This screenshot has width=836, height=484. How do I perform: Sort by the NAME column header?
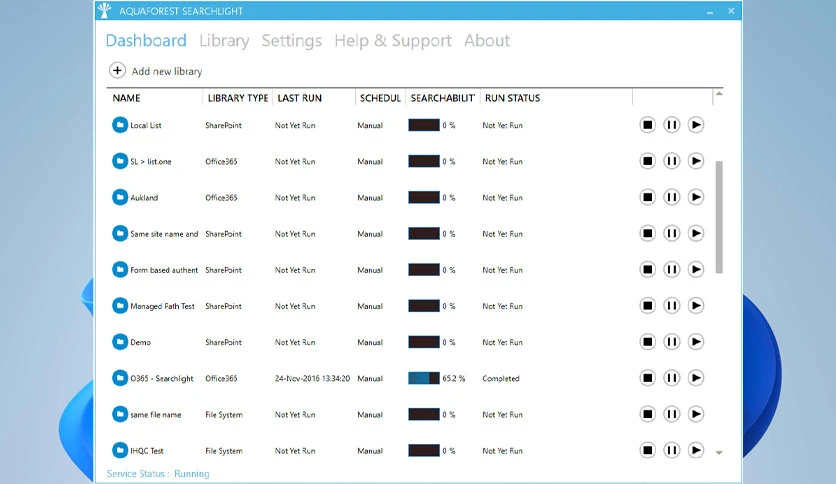click(126, 98)
